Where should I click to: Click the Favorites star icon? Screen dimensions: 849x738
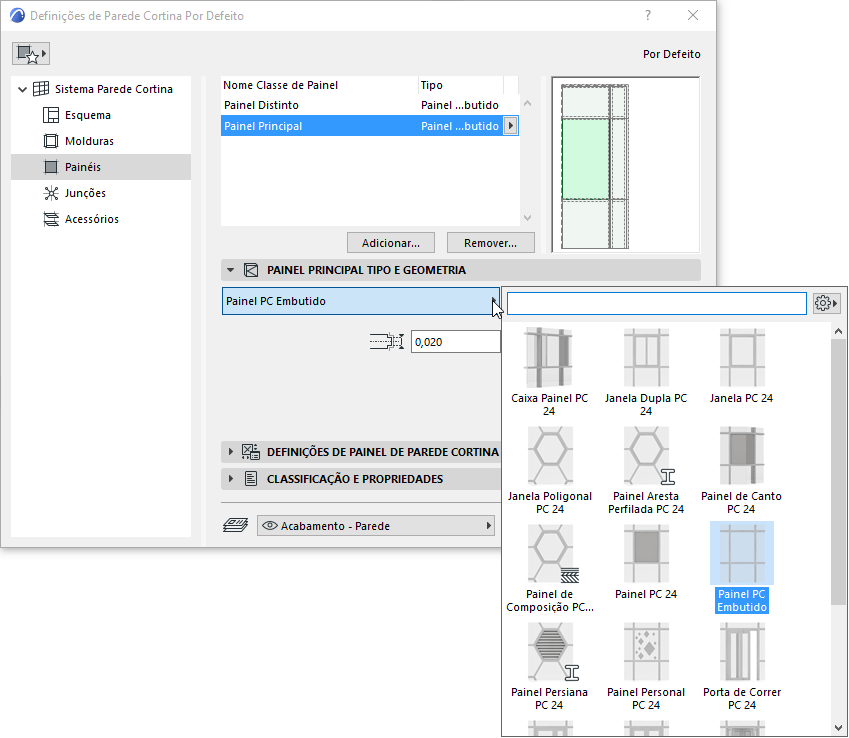pyautogui.click(x=31, y=52)
